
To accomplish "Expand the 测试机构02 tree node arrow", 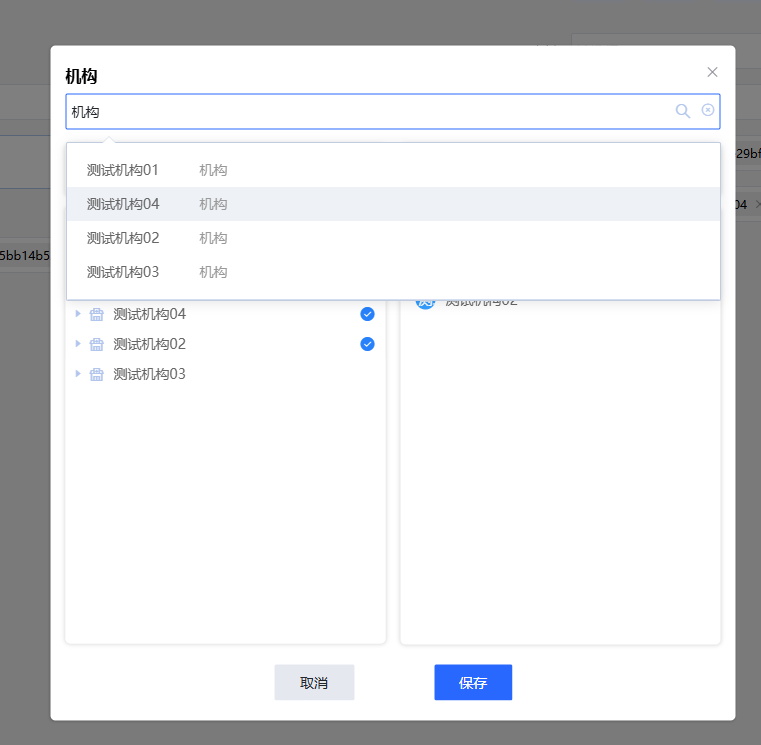I will click(78, 344).
